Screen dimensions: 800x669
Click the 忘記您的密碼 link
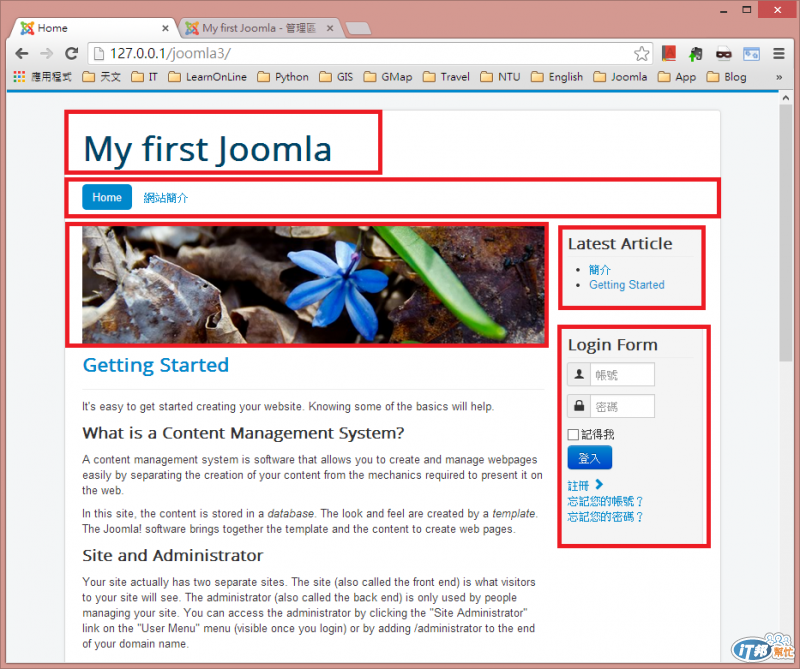point(605,517)
